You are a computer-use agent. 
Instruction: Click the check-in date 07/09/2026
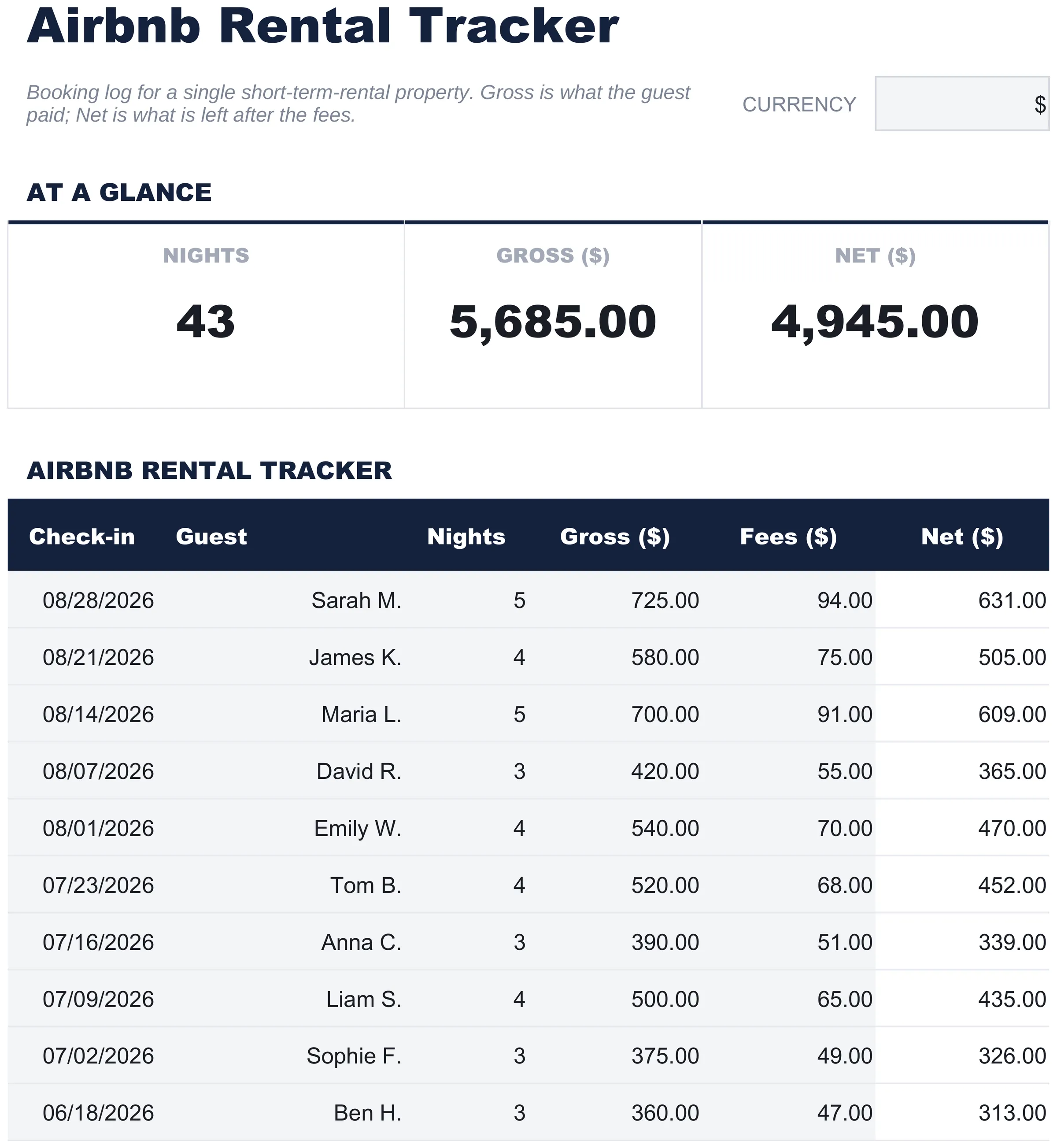tap(98, 999)
